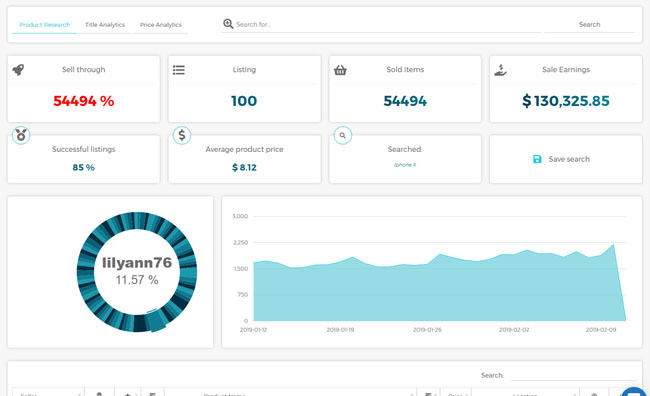
Task: Open the Product Research tab
Action: tap(45, 25)
